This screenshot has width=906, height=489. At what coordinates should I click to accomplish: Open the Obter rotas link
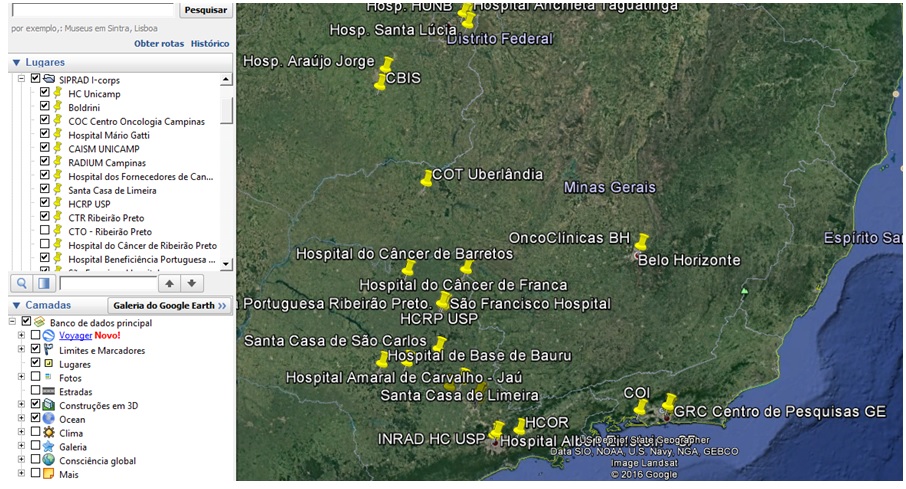pos(159,43)
